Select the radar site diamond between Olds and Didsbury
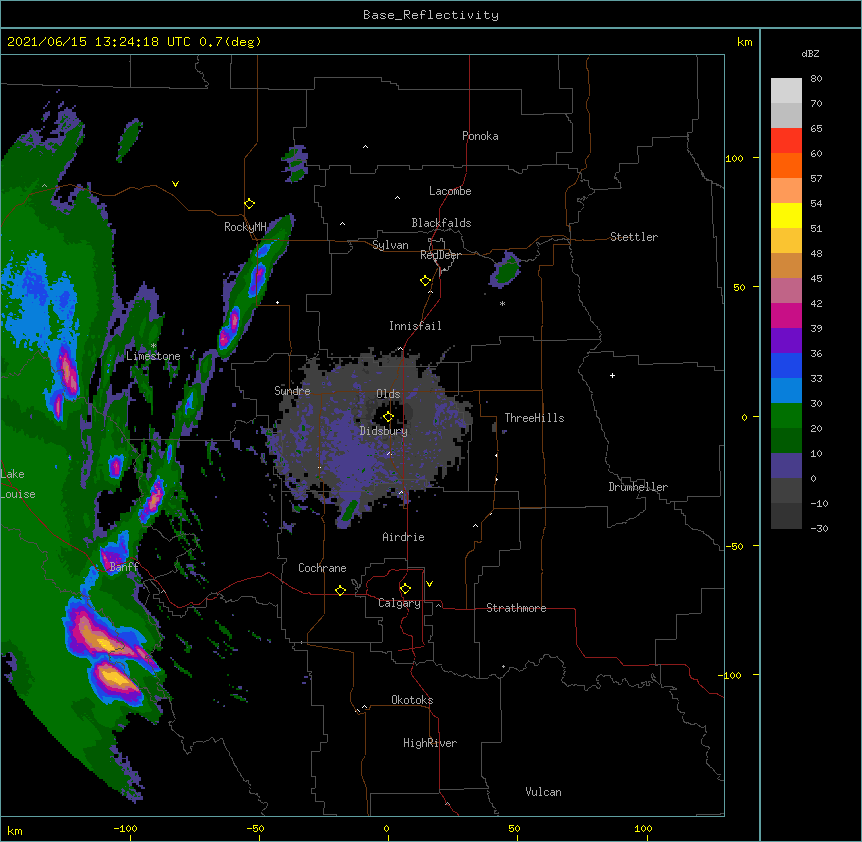 tap(388, 417)
